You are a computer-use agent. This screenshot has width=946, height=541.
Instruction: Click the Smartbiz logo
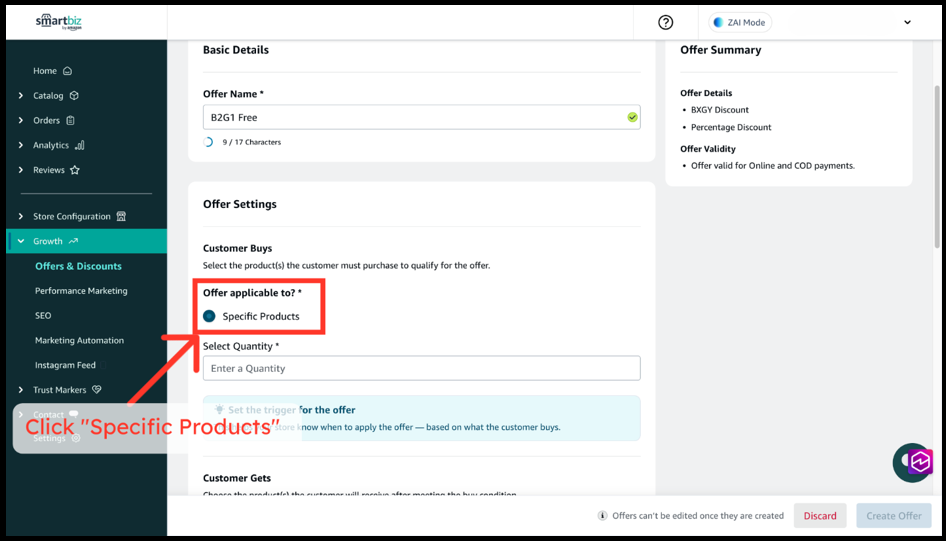[58, 22]
